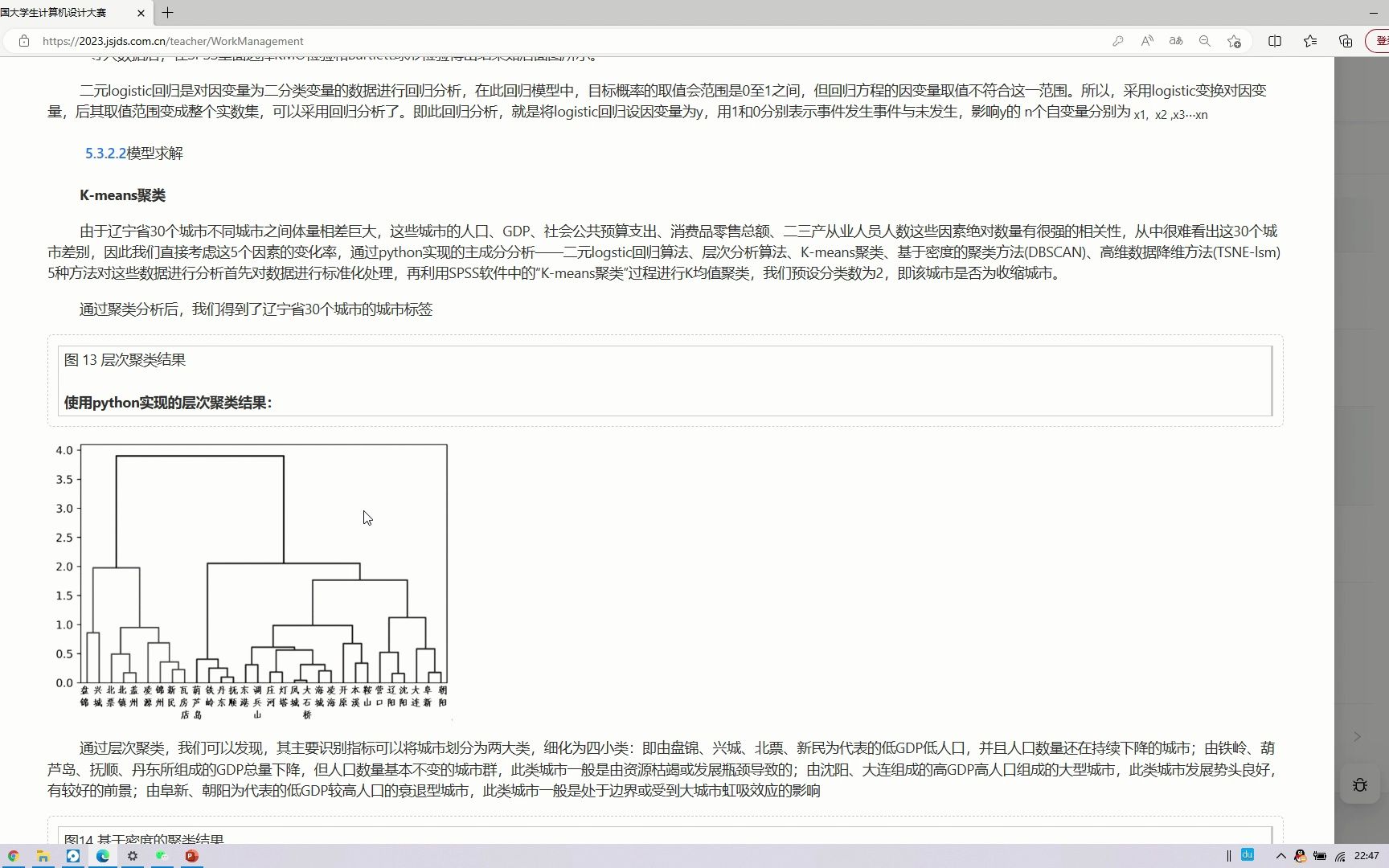Open Wi-Fi network settings icon

click(x=1340, y=856)
